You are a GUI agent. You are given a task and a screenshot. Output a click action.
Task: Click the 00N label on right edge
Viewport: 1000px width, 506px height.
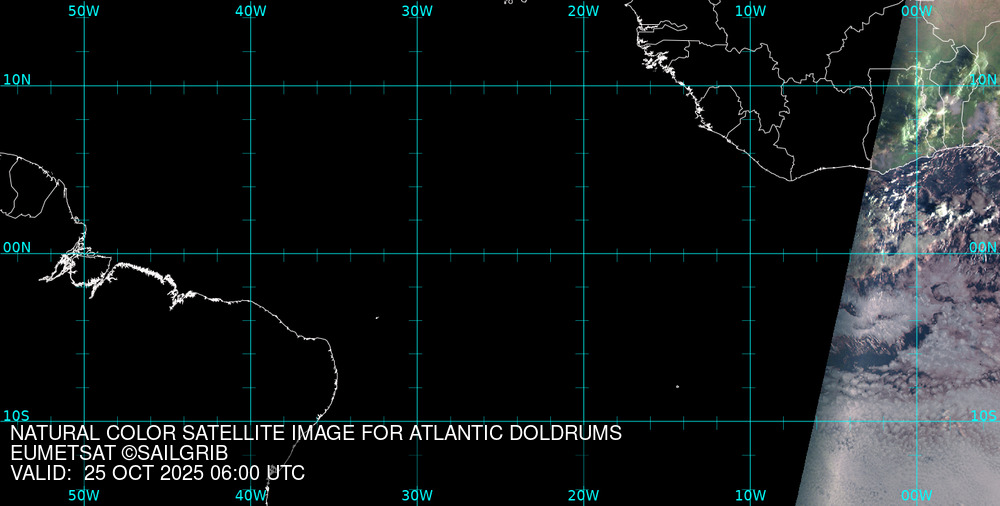[x=983, y=247]
